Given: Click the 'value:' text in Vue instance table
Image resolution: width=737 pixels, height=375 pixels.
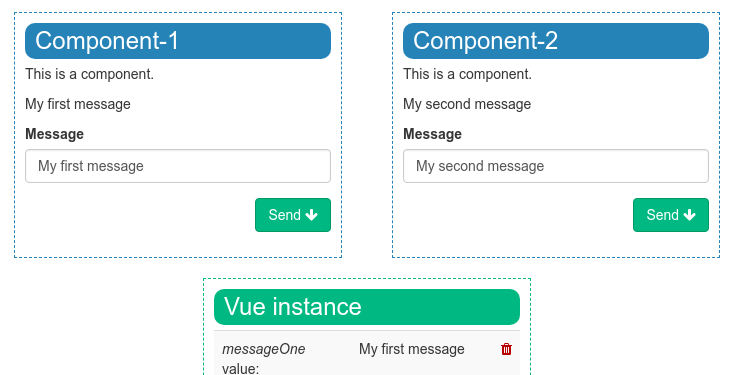Looking at the screenshot, I should tap(241, 368).
